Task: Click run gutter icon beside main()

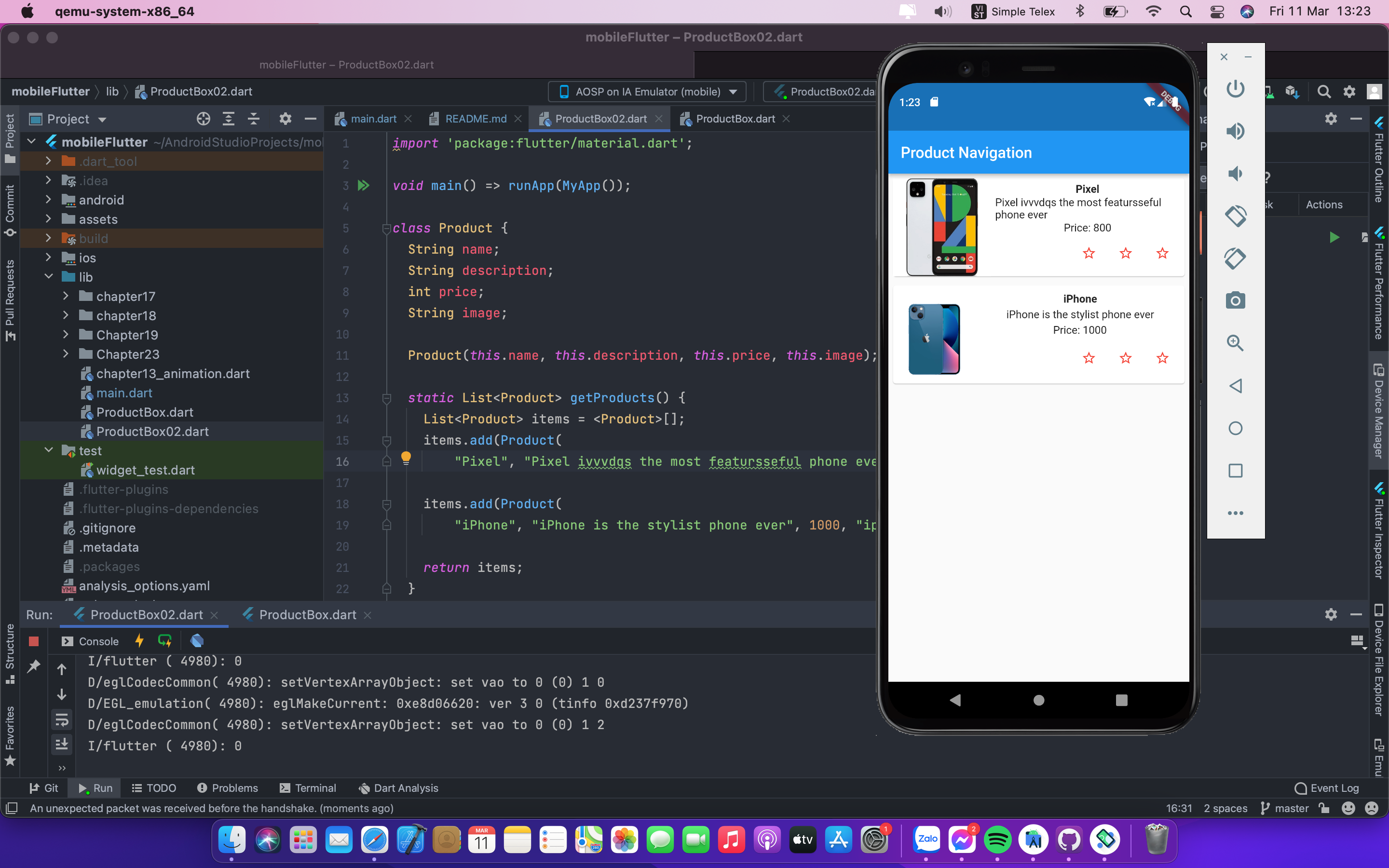Action: pyautogui.click(x=363, y=186)
